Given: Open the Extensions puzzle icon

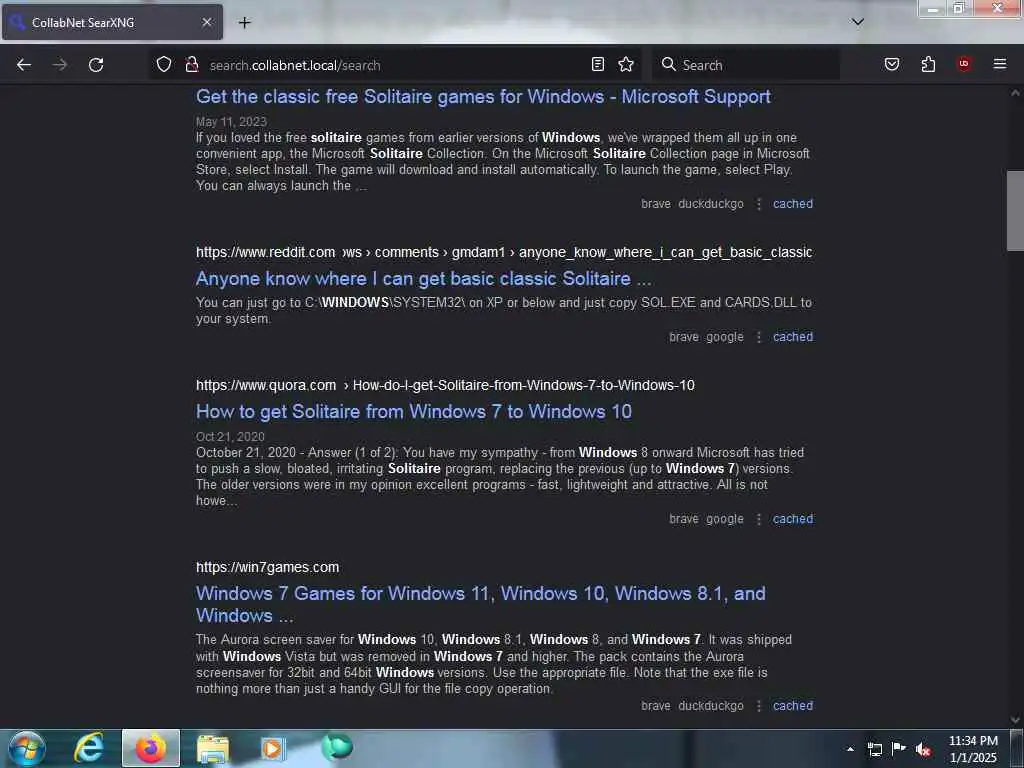Looking at the screenshot, I should [928, 64].
